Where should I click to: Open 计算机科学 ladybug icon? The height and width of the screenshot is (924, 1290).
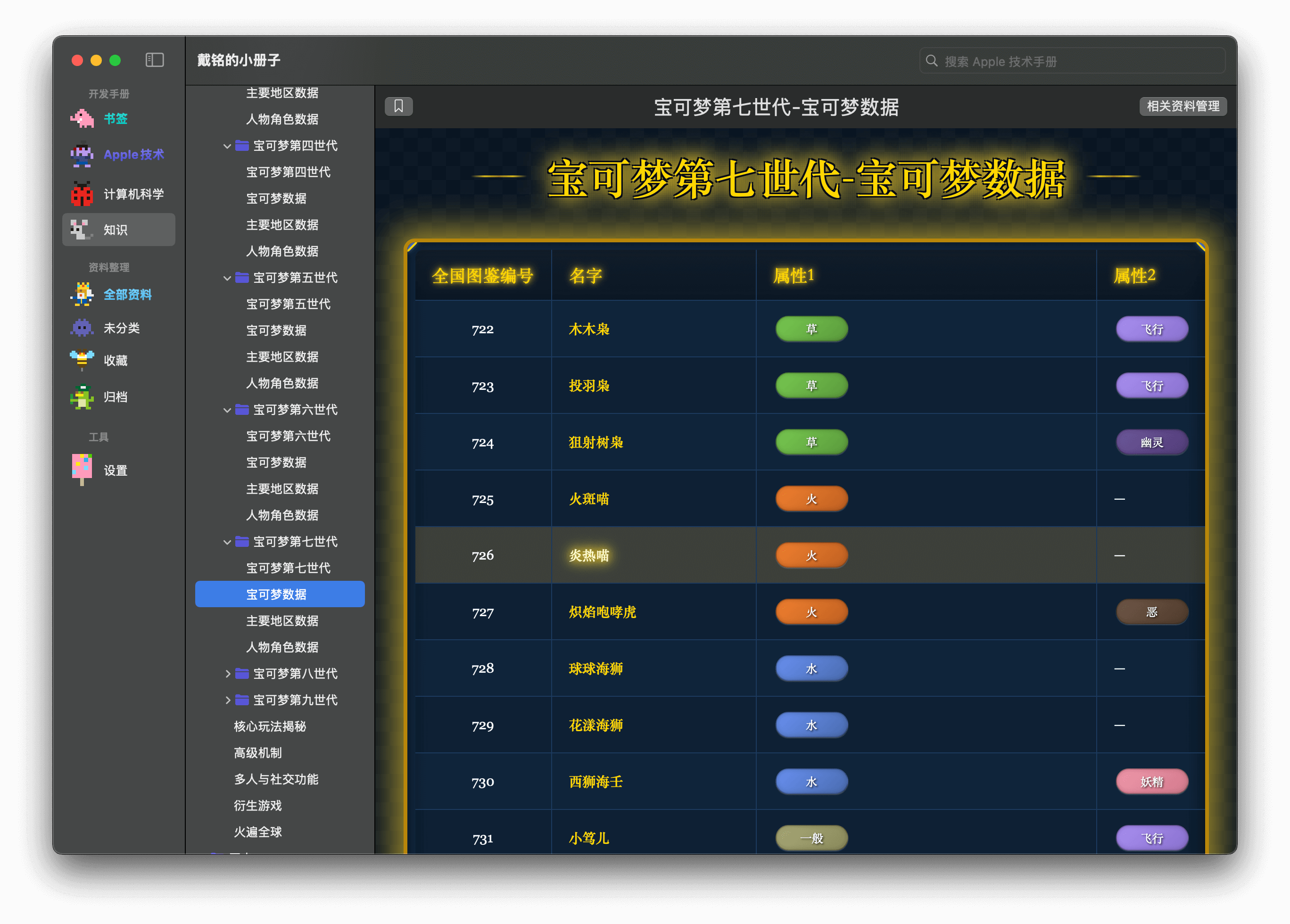point(82,194)
